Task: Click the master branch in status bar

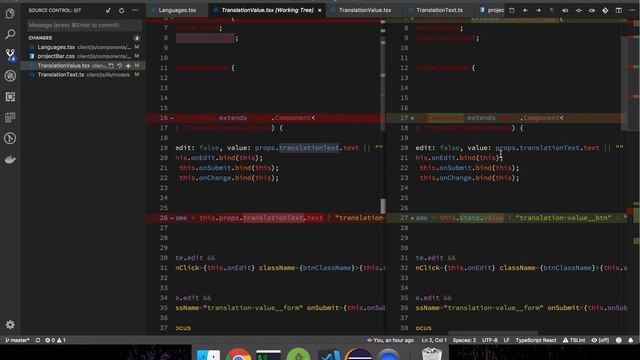Action: pos(17,340)
